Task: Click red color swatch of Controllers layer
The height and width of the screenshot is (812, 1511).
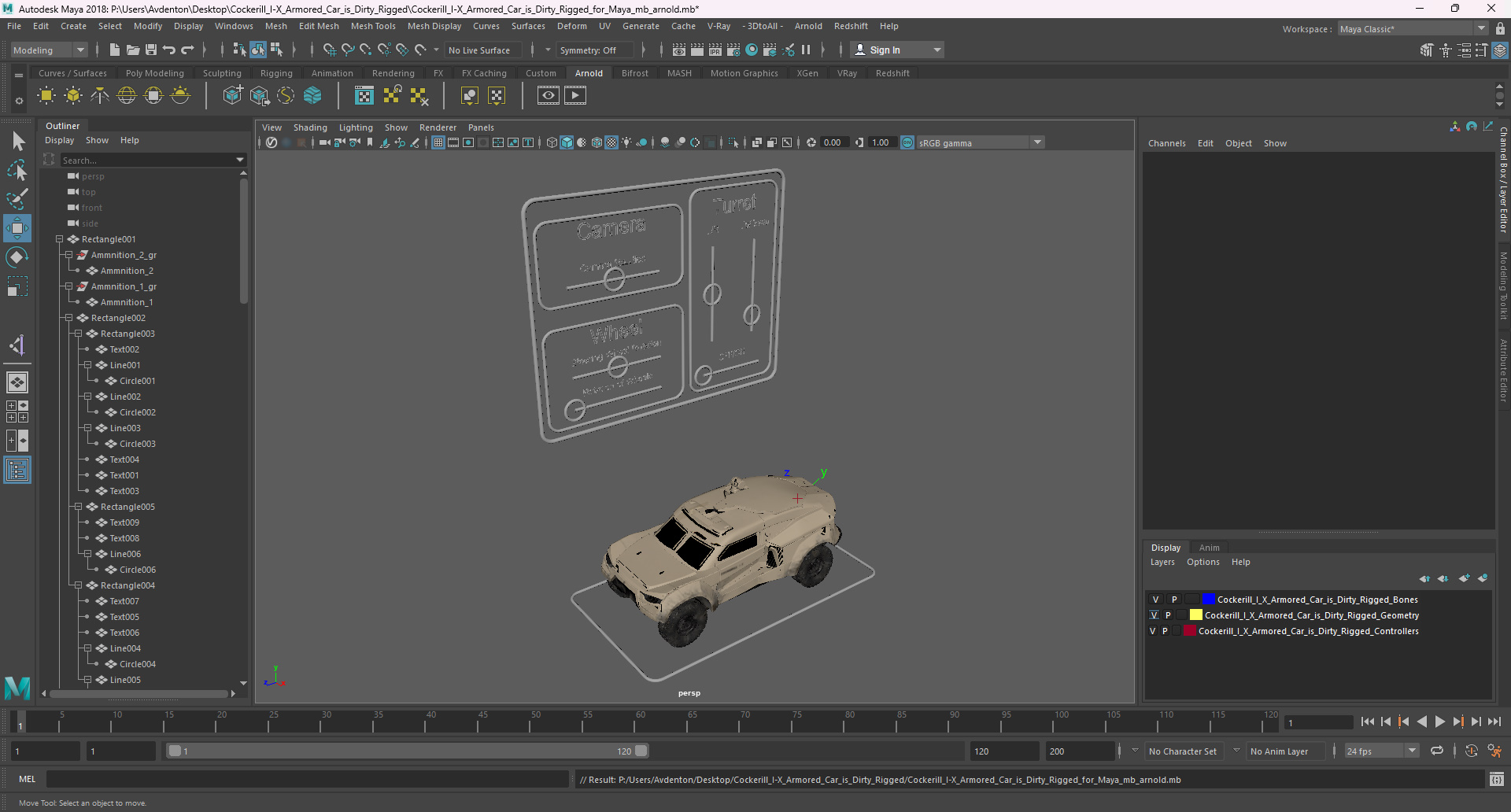Action: pos(1189,631)
